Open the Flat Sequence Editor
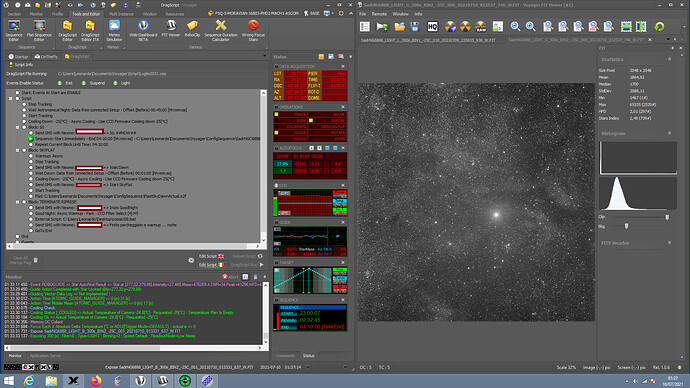The width and height of the screenshot is (690, 388). [39, 31]
